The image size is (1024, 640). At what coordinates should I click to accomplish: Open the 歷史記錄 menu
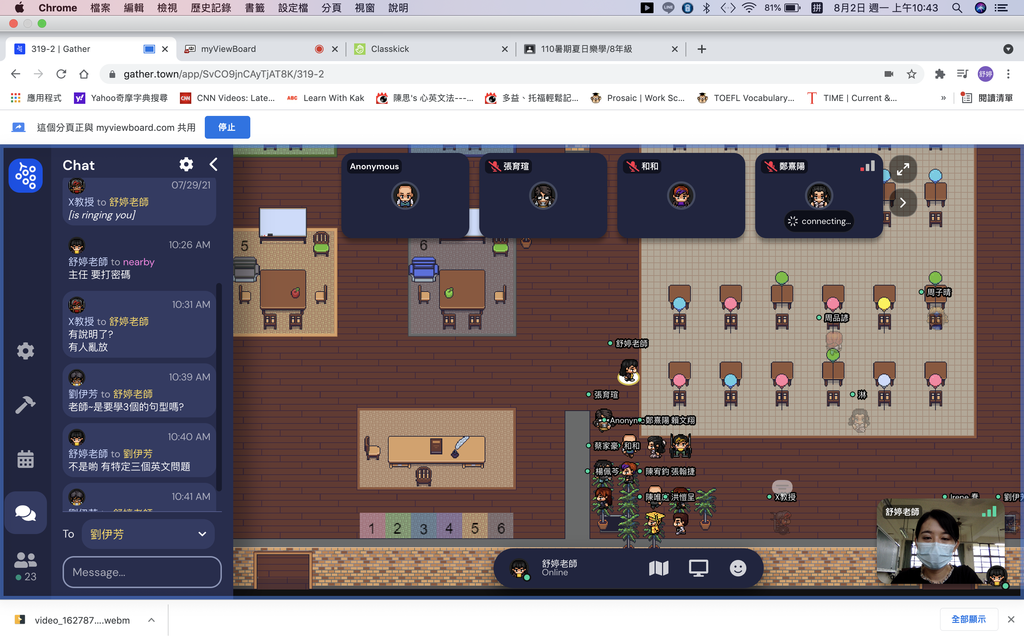[211, 8]
